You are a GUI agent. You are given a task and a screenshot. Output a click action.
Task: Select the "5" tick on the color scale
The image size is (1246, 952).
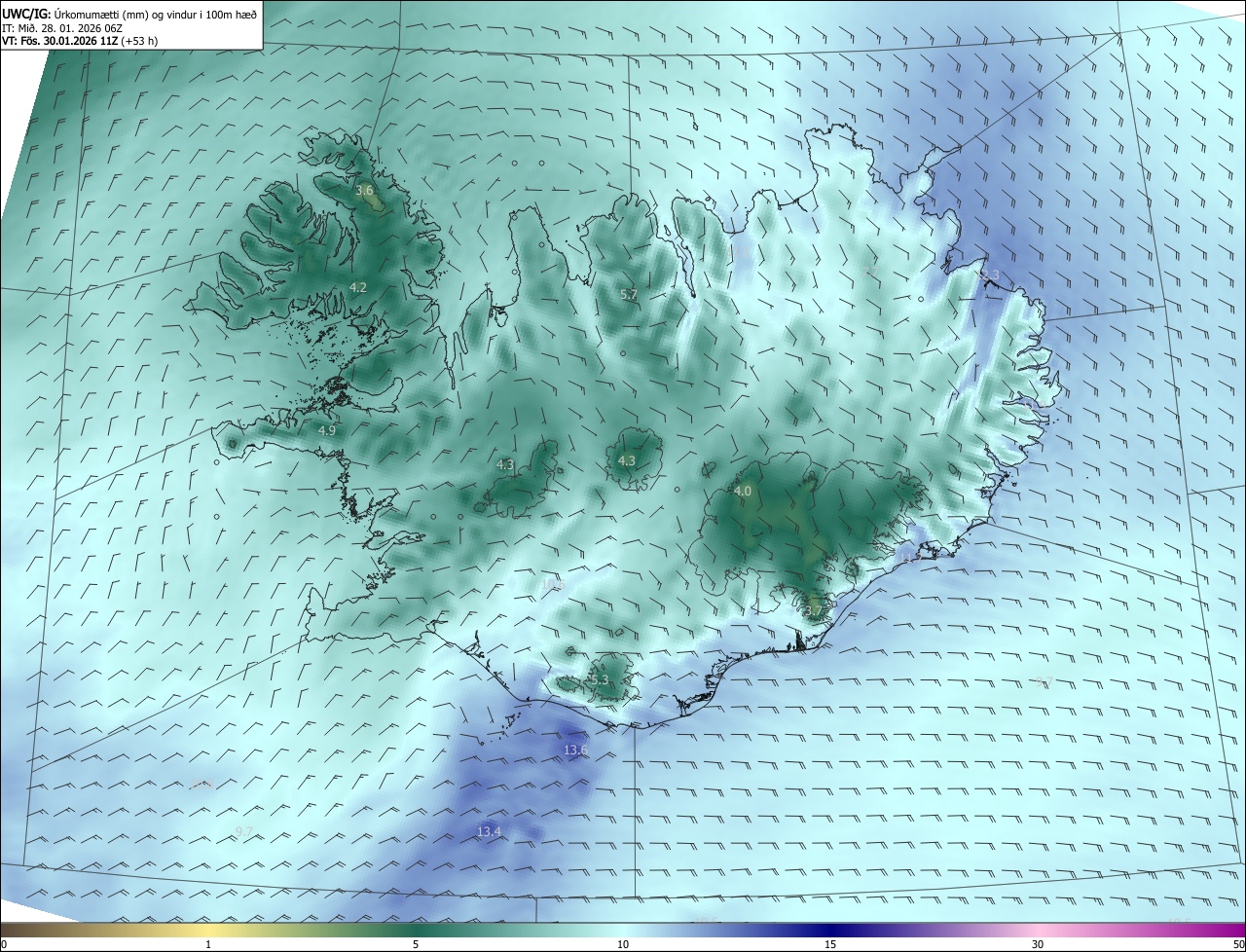coord(416,944)
